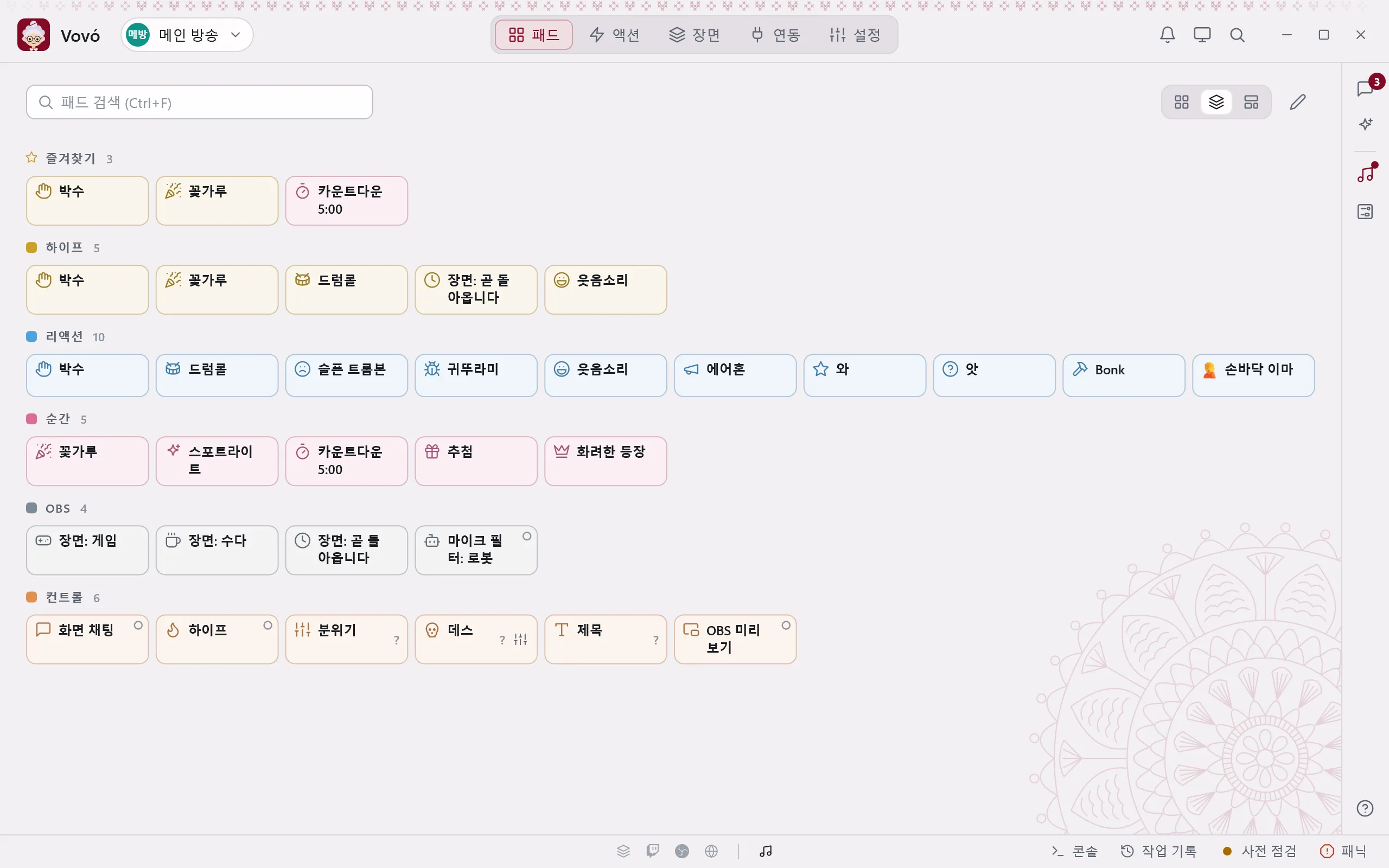
Task: Click the OBS status bar icon
Action: pos(682,851)
